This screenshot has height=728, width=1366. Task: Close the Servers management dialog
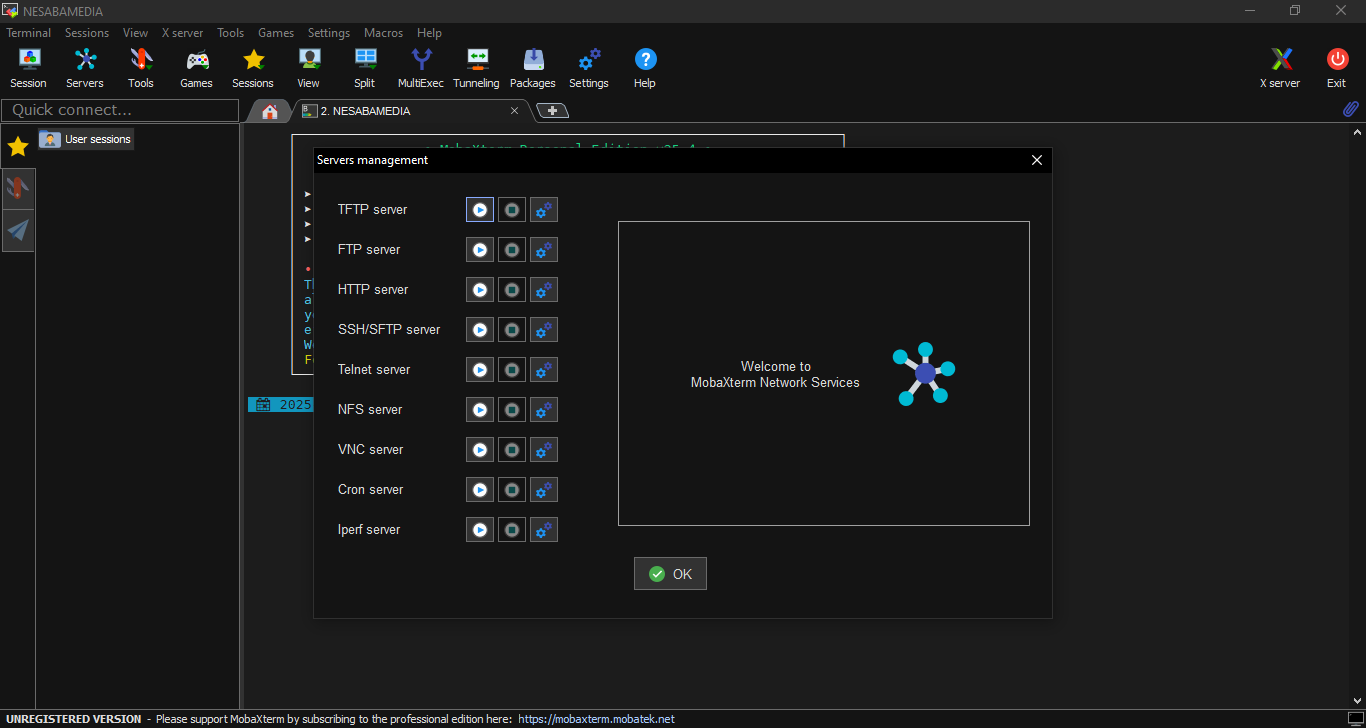pyautogui.click(x=1036, y=160)
